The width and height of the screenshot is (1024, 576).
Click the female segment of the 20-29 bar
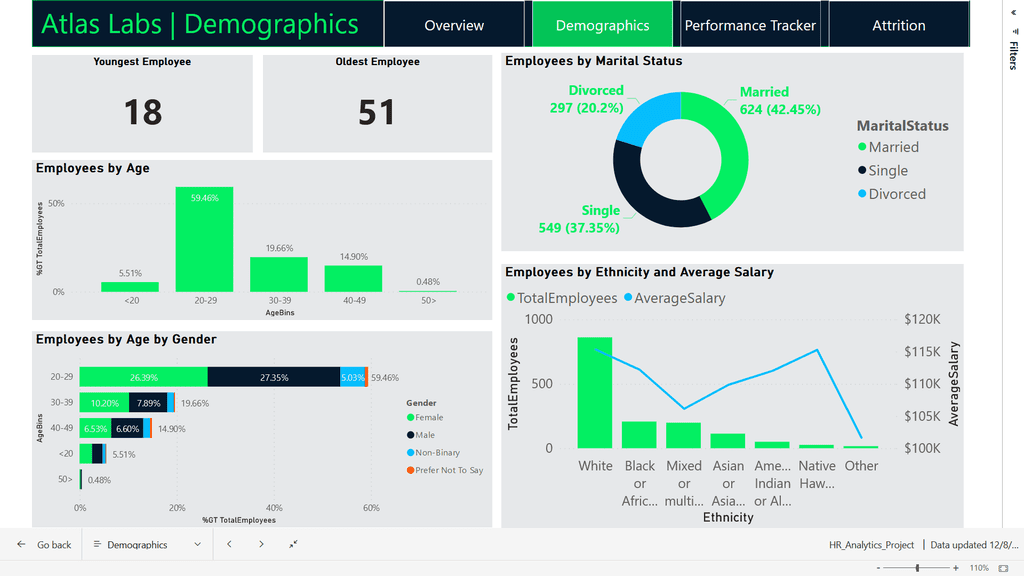(x=144, y=377)
